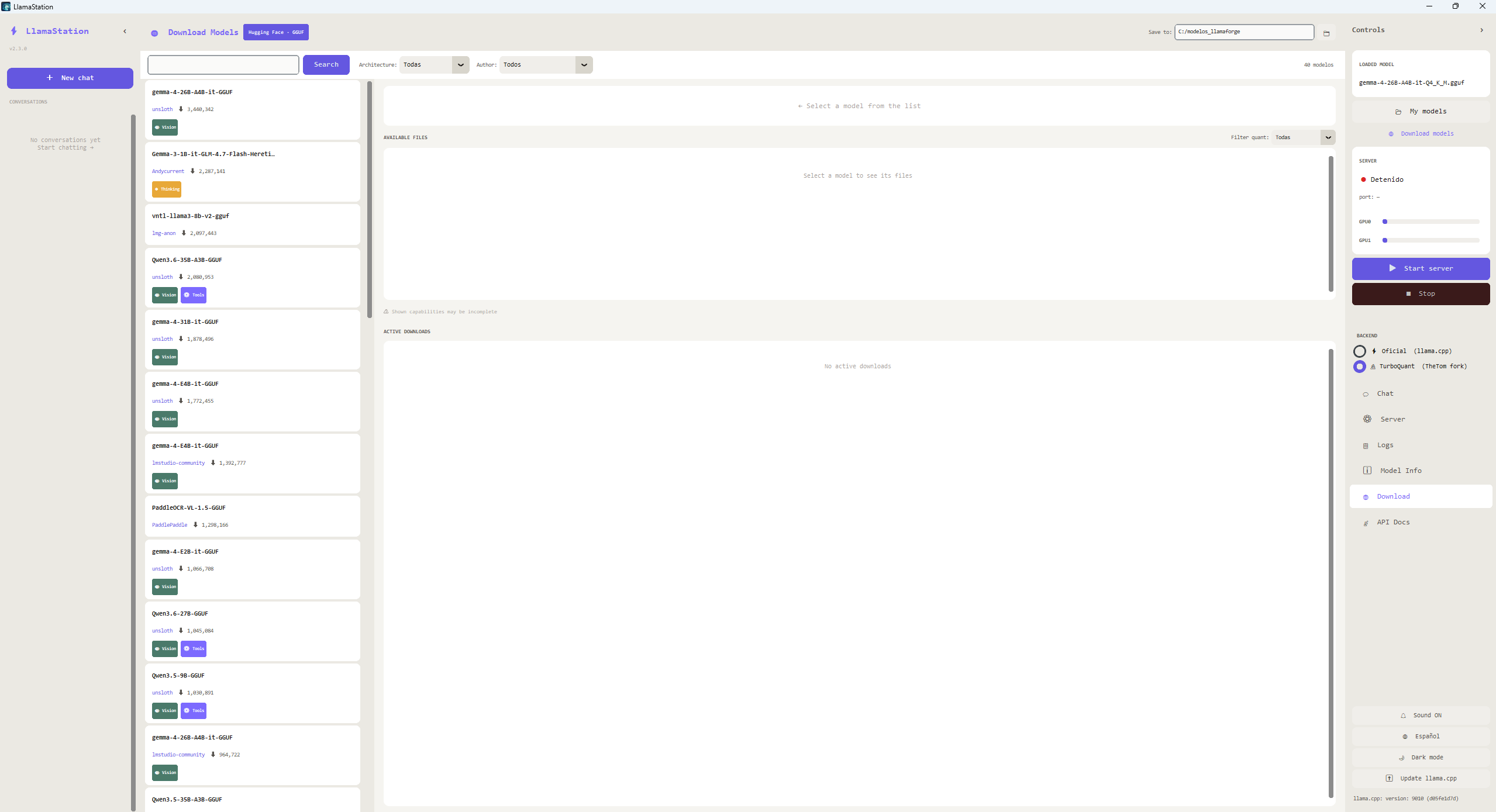Switch to Dark mode
This screenshot has height=812, width=1496.
[x=1421, y=758]
